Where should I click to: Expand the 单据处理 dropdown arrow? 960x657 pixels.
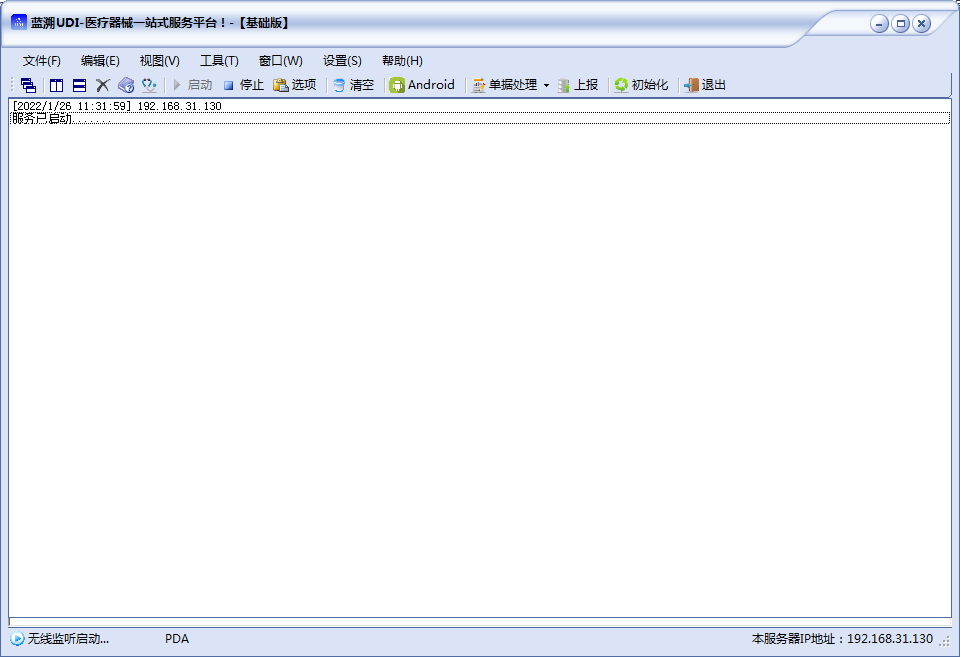[546, 85]
